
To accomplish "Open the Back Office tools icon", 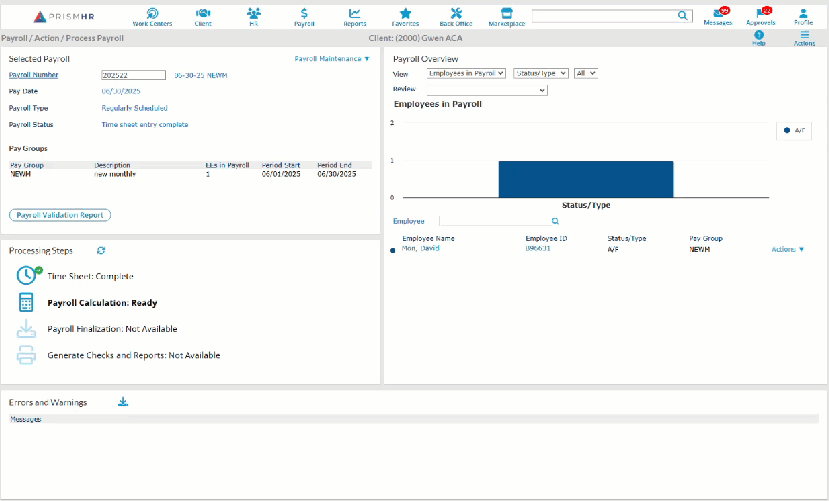I will 456,15.
